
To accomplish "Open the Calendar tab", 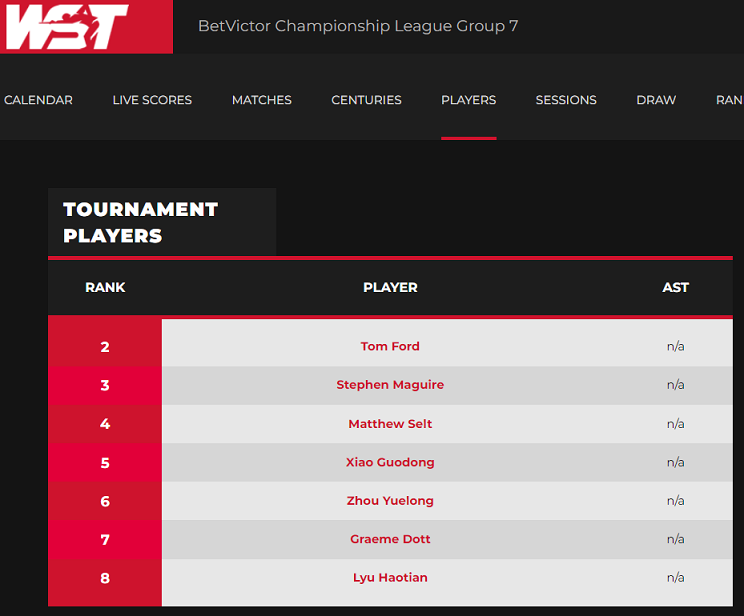I will point(38,100).
